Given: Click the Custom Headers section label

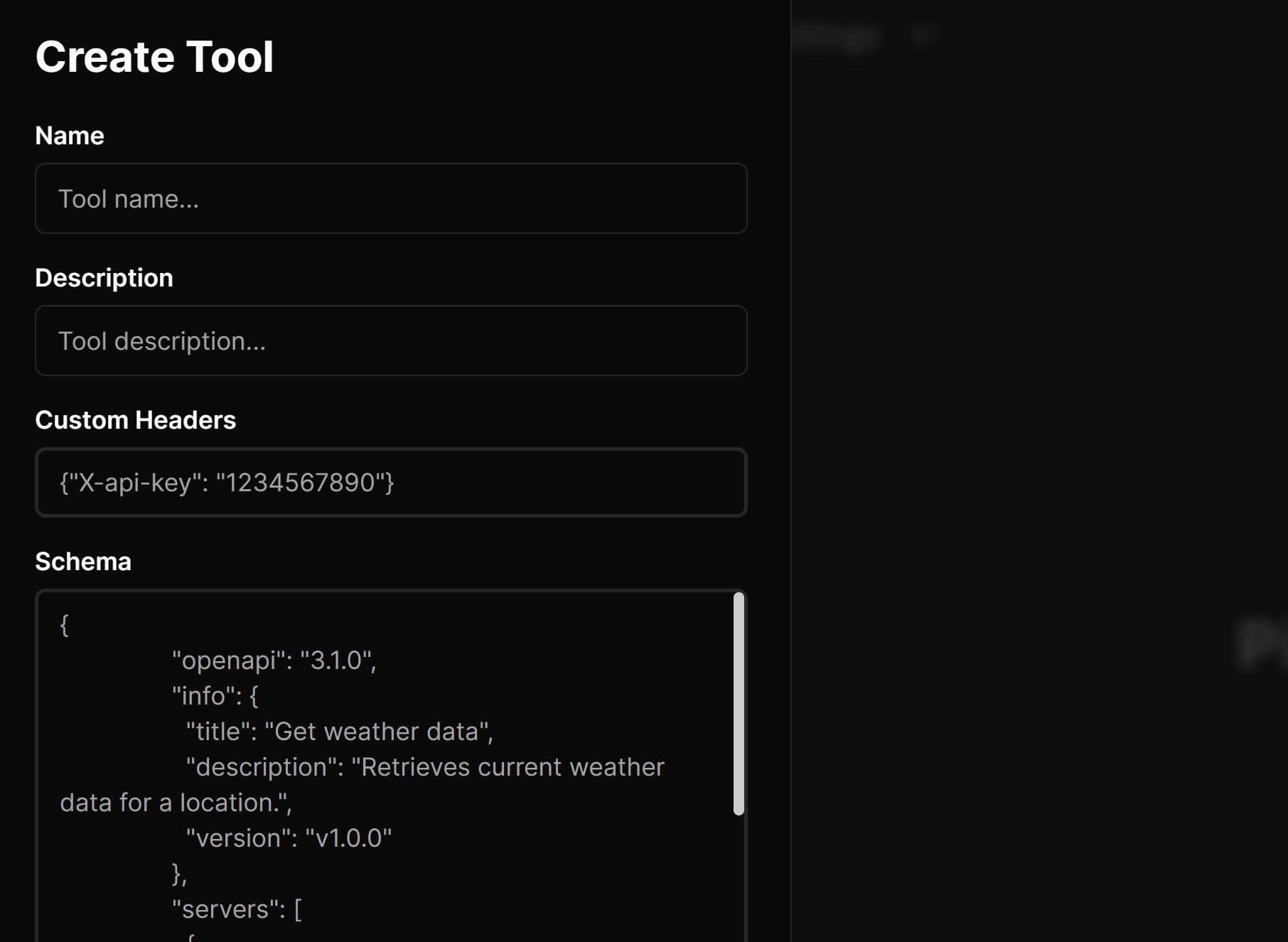Looking at the screenshot, I should click(136, 419).
